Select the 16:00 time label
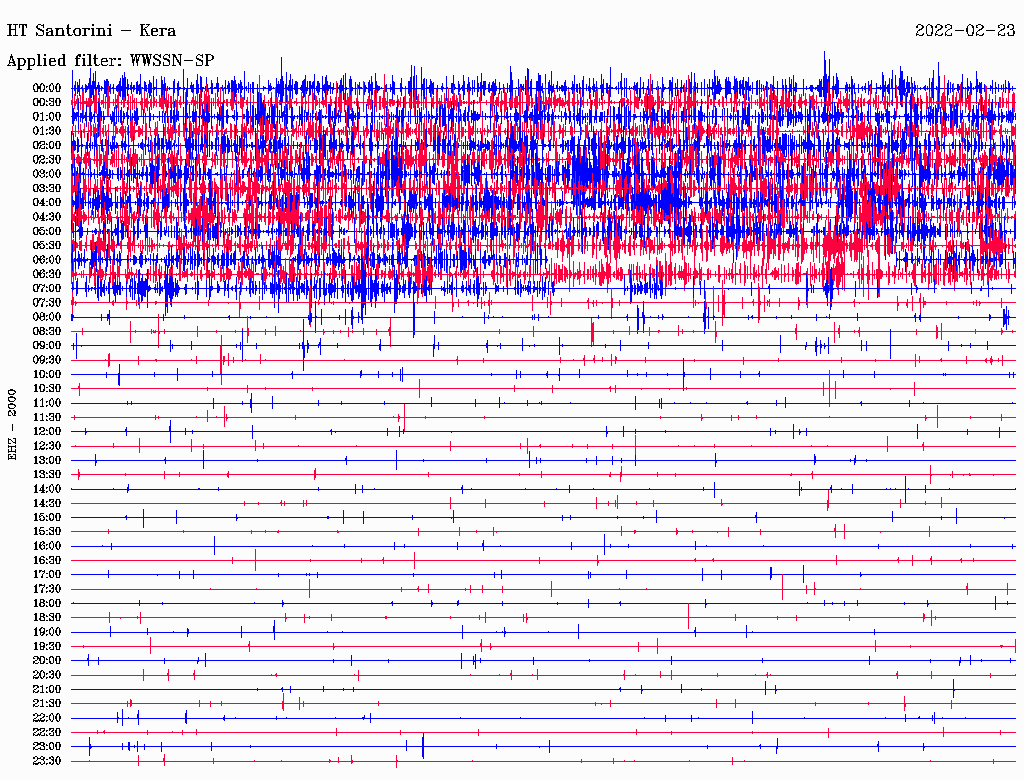This screenshot has height=780, width=1024. (x=47, y=546)
